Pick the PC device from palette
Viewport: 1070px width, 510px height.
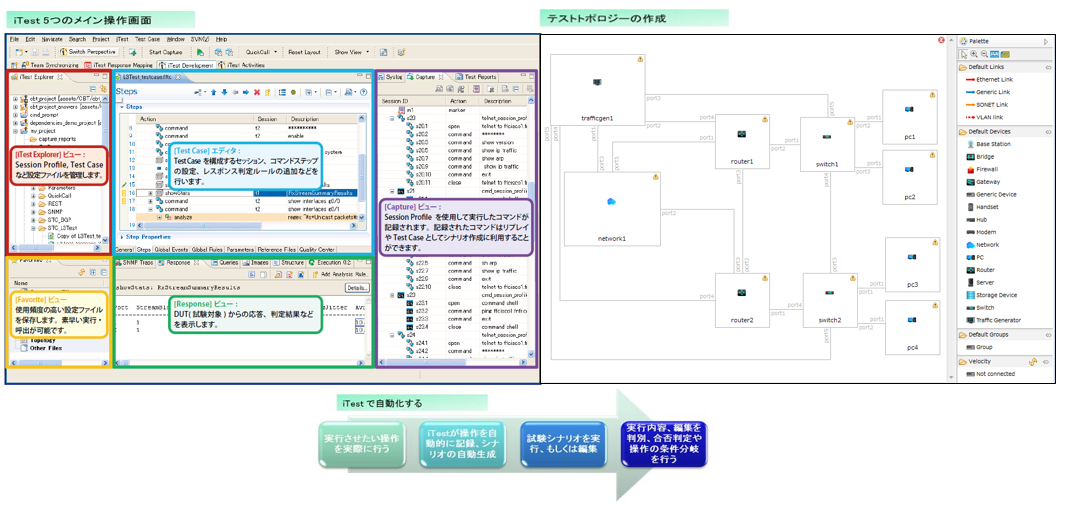(x=977, y=257)
